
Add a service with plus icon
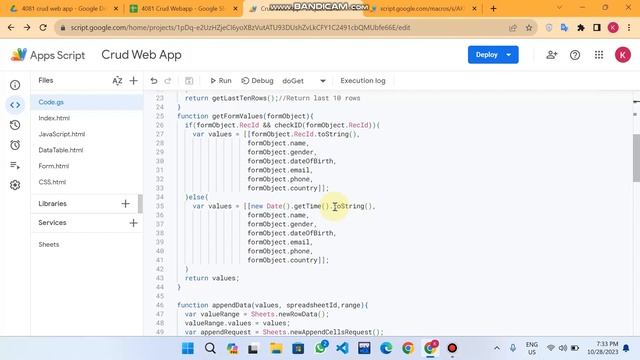[x=133, y=223]
